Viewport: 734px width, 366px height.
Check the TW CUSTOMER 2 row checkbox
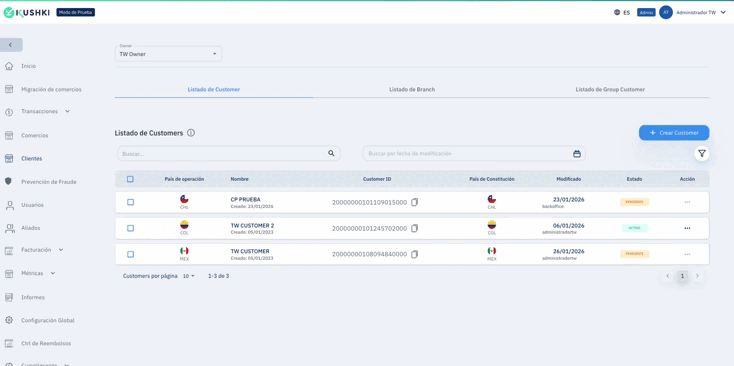131,228
